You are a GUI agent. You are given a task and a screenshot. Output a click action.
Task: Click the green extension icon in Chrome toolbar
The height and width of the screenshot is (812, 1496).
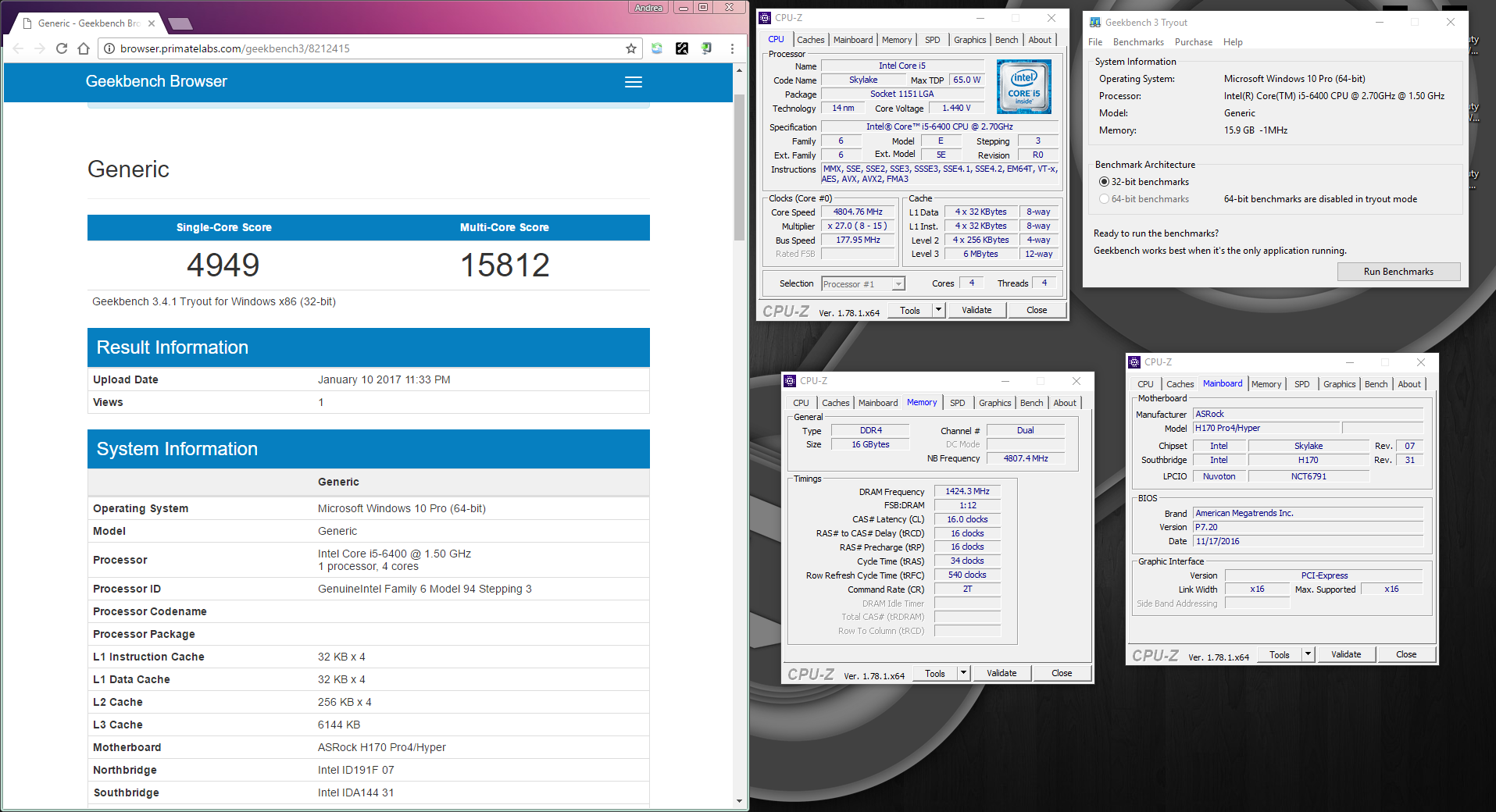pos(706,48)
